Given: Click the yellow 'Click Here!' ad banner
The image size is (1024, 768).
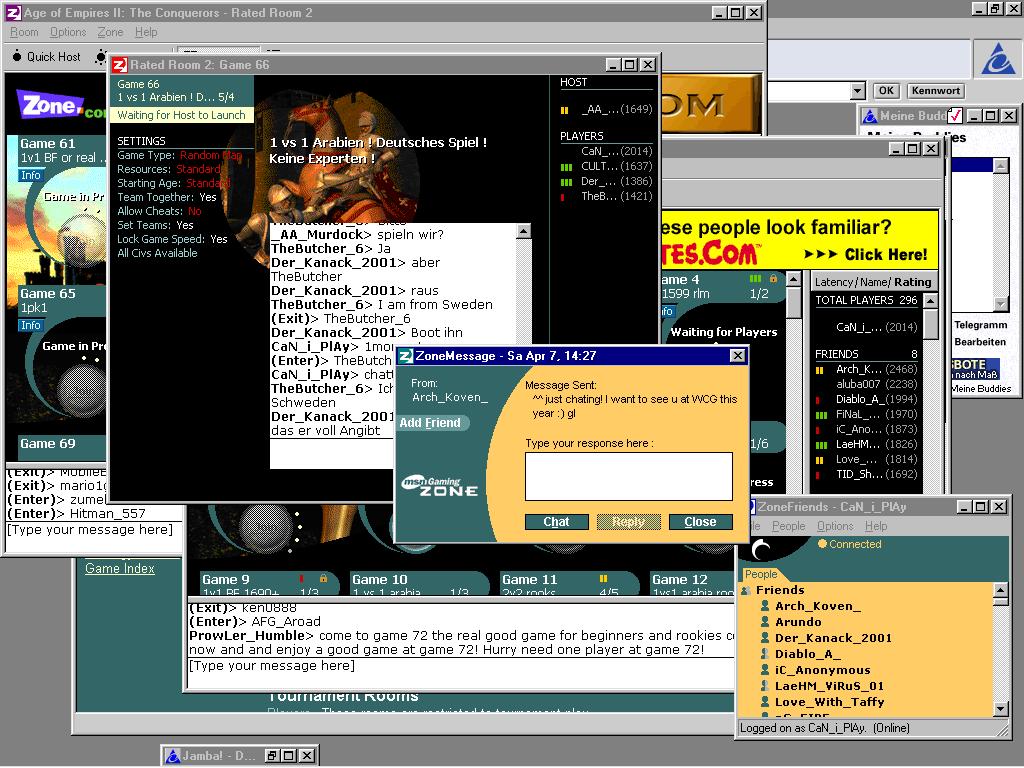Looking at the screenshot, I should 801,240.
